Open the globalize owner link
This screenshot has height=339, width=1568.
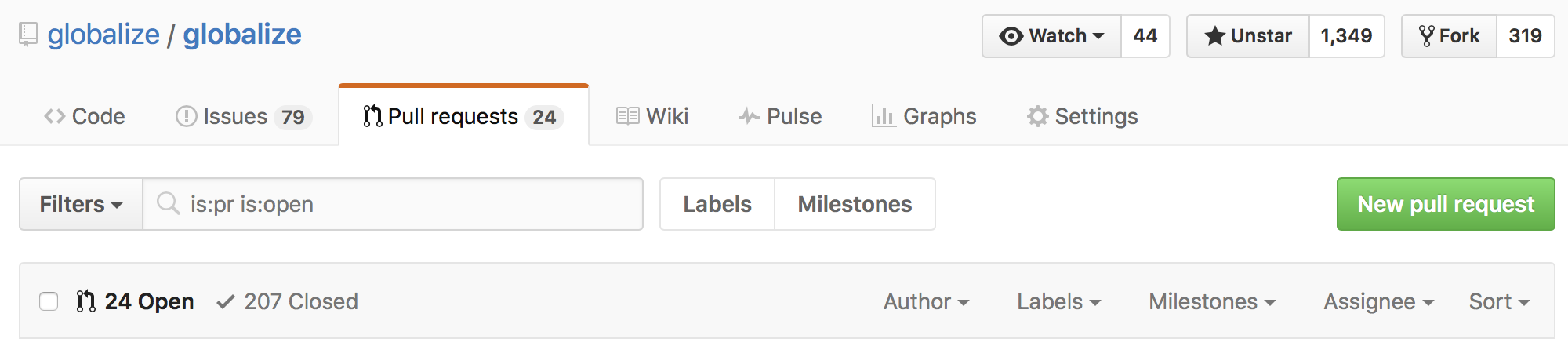click(x=103, y=35)
